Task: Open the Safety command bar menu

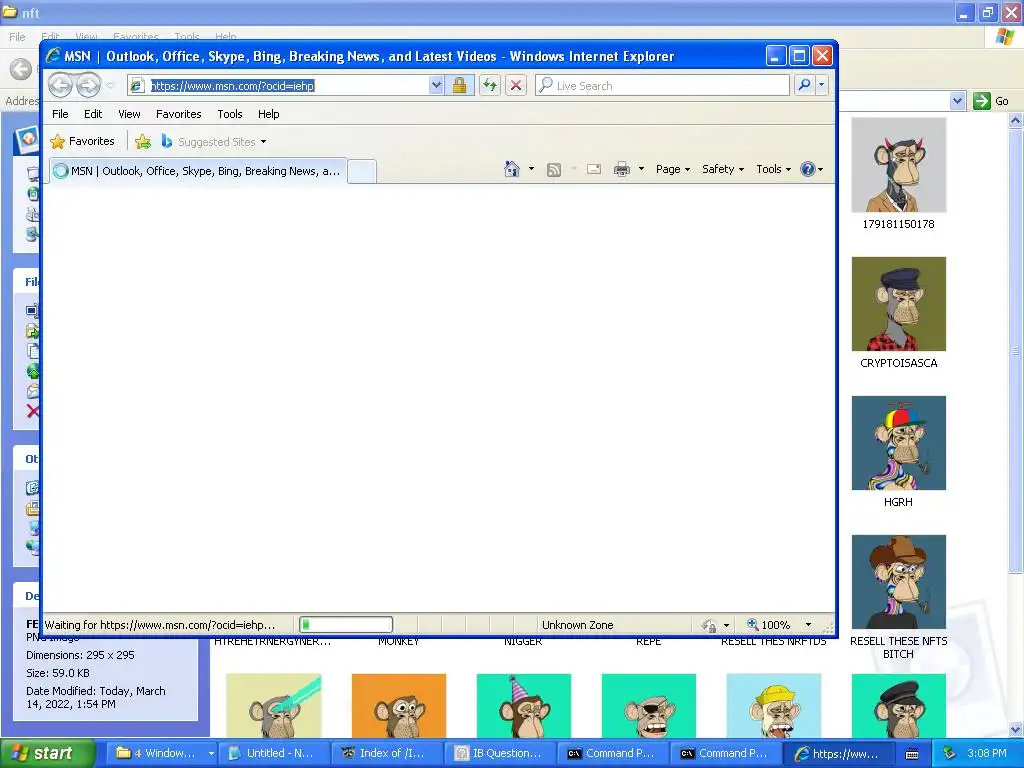Action: pos(722,169)
